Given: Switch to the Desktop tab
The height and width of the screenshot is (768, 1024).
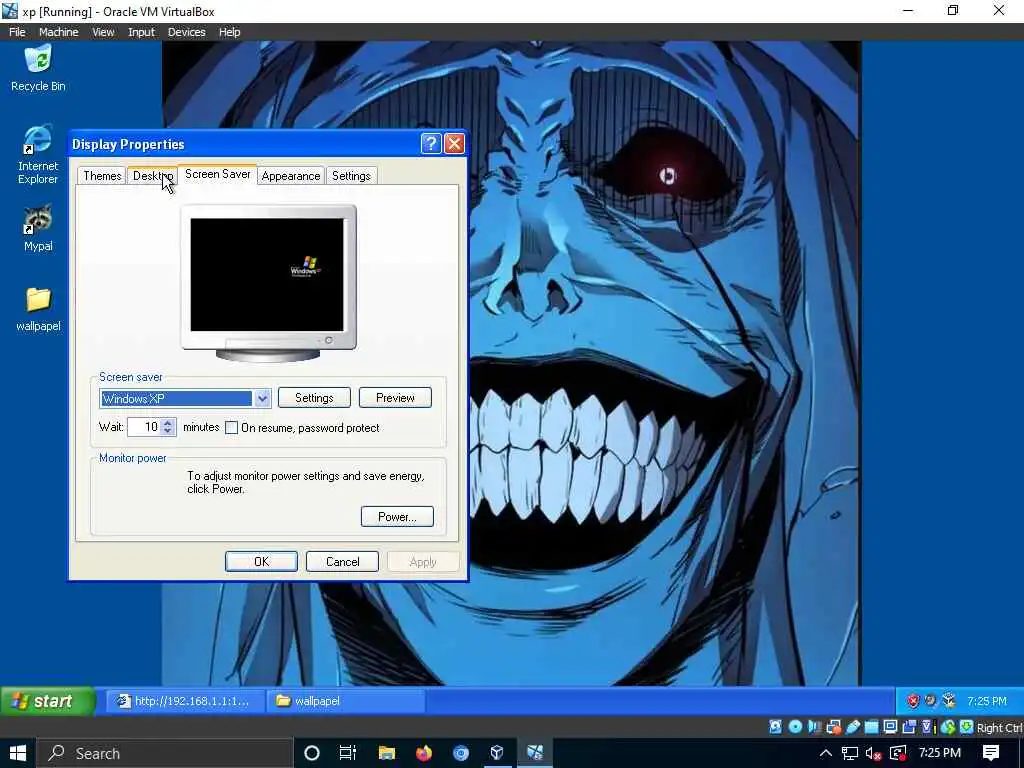Looking at the screenshot, I should [153, 176].
